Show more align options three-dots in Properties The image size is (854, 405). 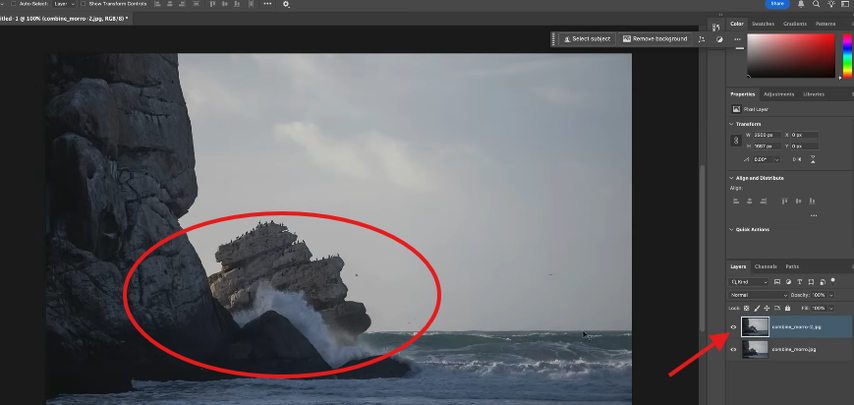pyautogui.click(x=814, y=216)
